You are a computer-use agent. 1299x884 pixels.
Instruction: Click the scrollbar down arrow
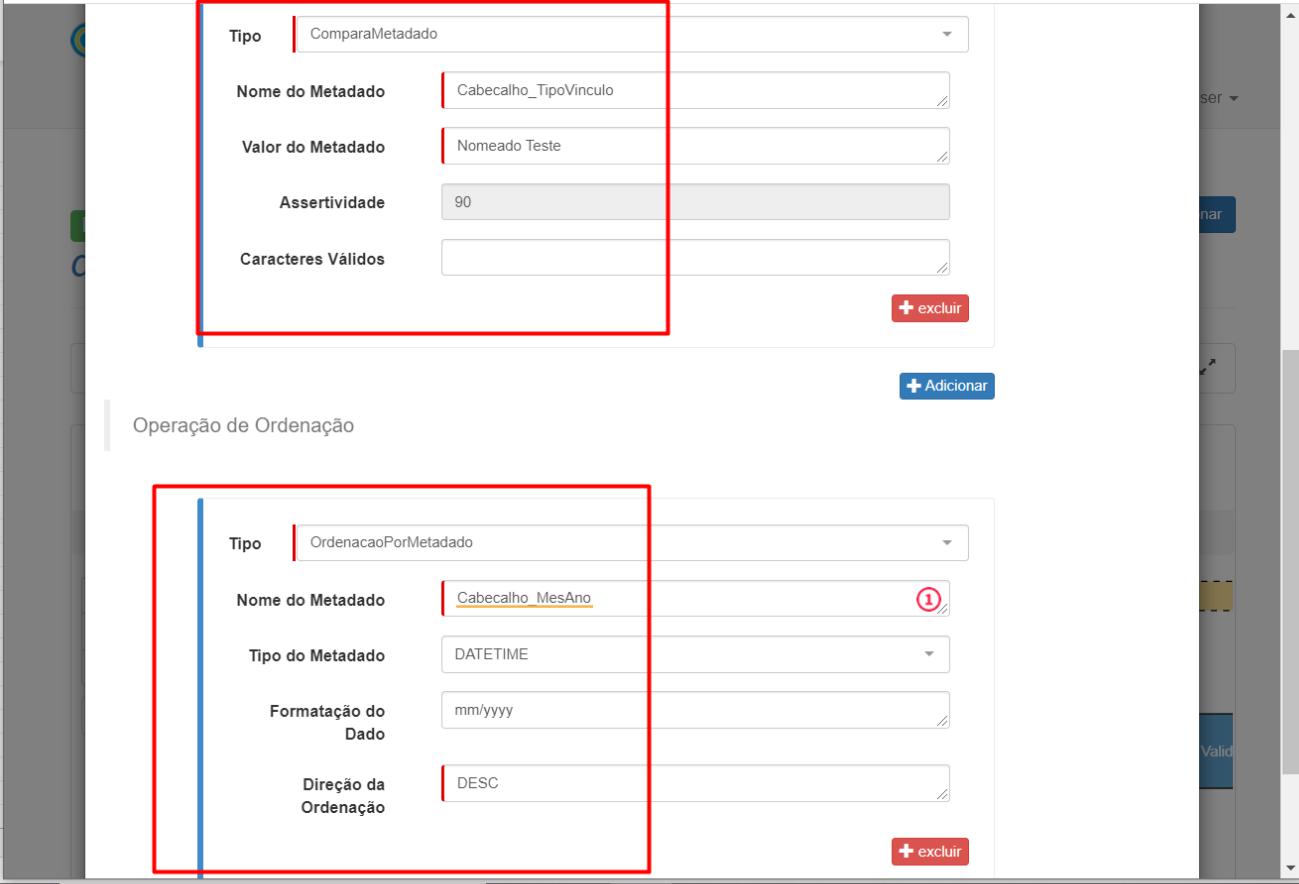(x=1290, y=866)
